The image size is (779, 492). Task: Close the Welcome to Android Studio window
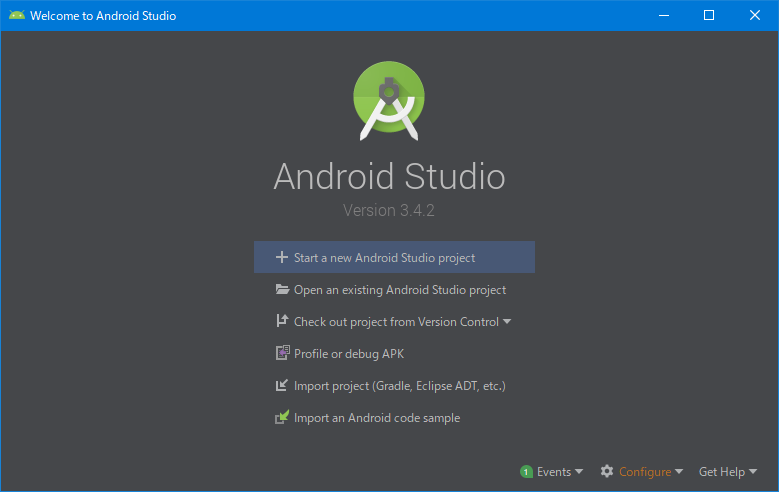[x=755, y=15]
